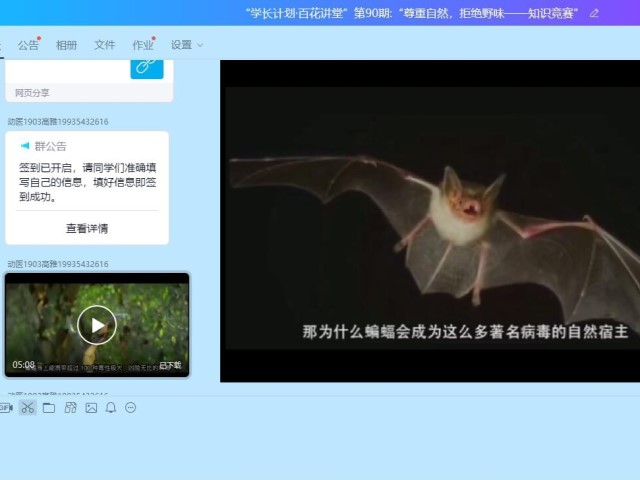The image size is (640, 480).
Task: Click sender name above the video message
Action: click(x=58, y=264)
